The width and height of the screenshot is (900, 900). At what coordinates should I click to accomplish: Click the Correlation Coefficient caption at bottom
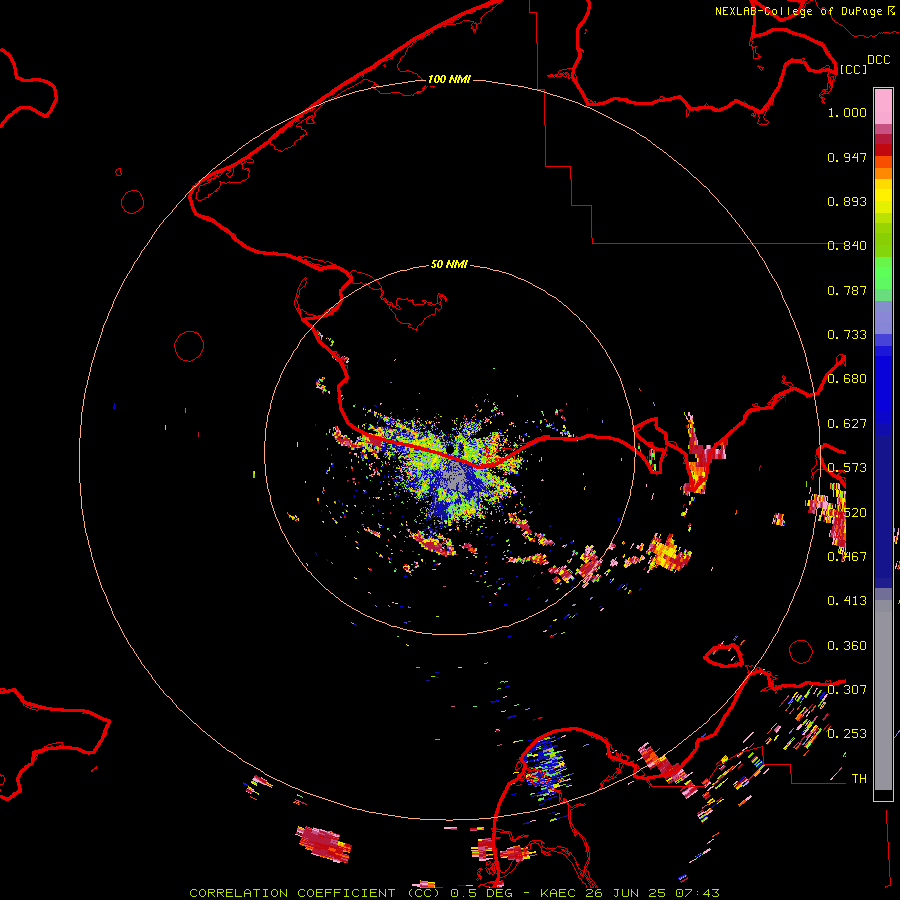coord(454,893)
